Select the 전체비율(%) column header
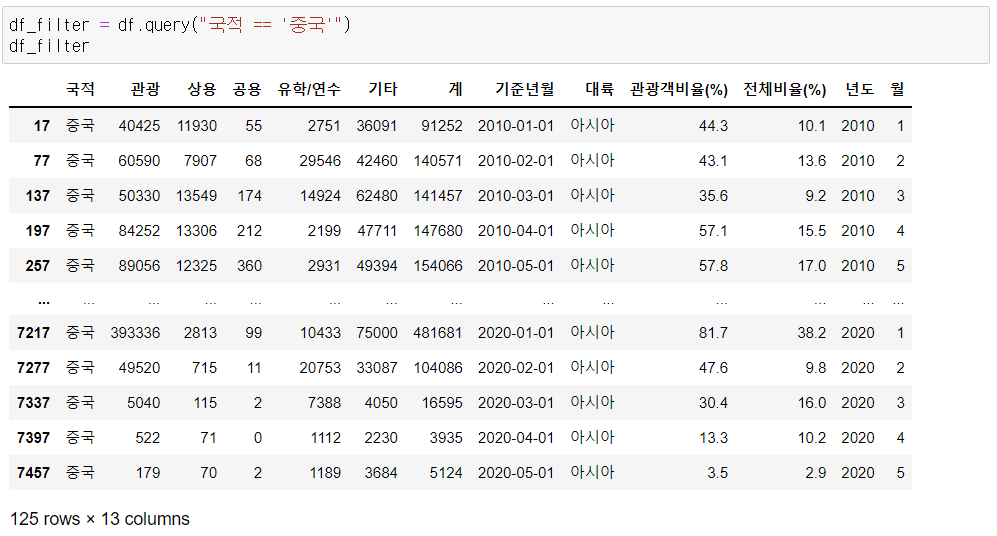 pos(785,90)
